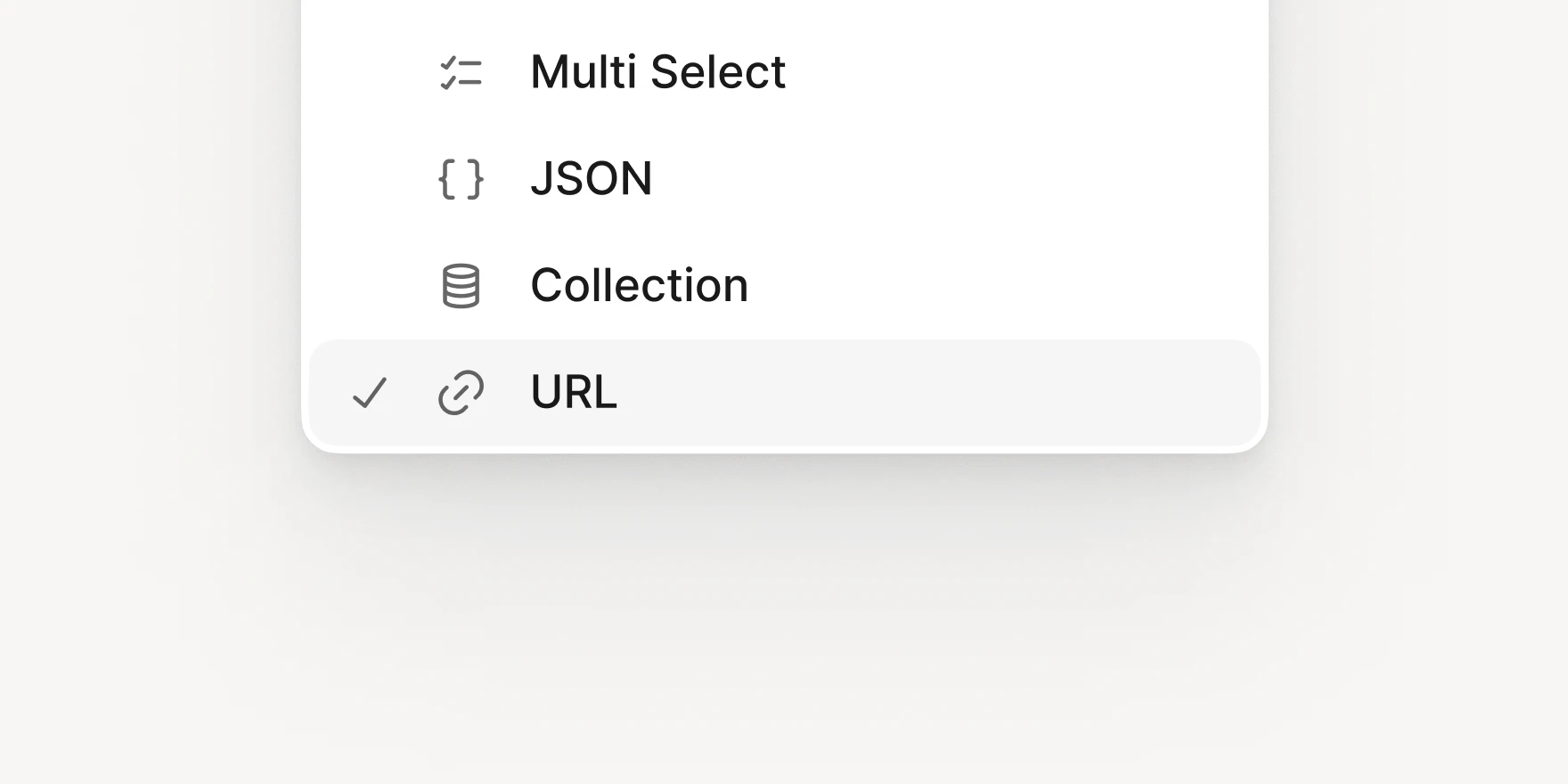Viewport: 1568px width, 784px height.
Task: Click the URL chain link icon
Action: click(x=461, y=392)
